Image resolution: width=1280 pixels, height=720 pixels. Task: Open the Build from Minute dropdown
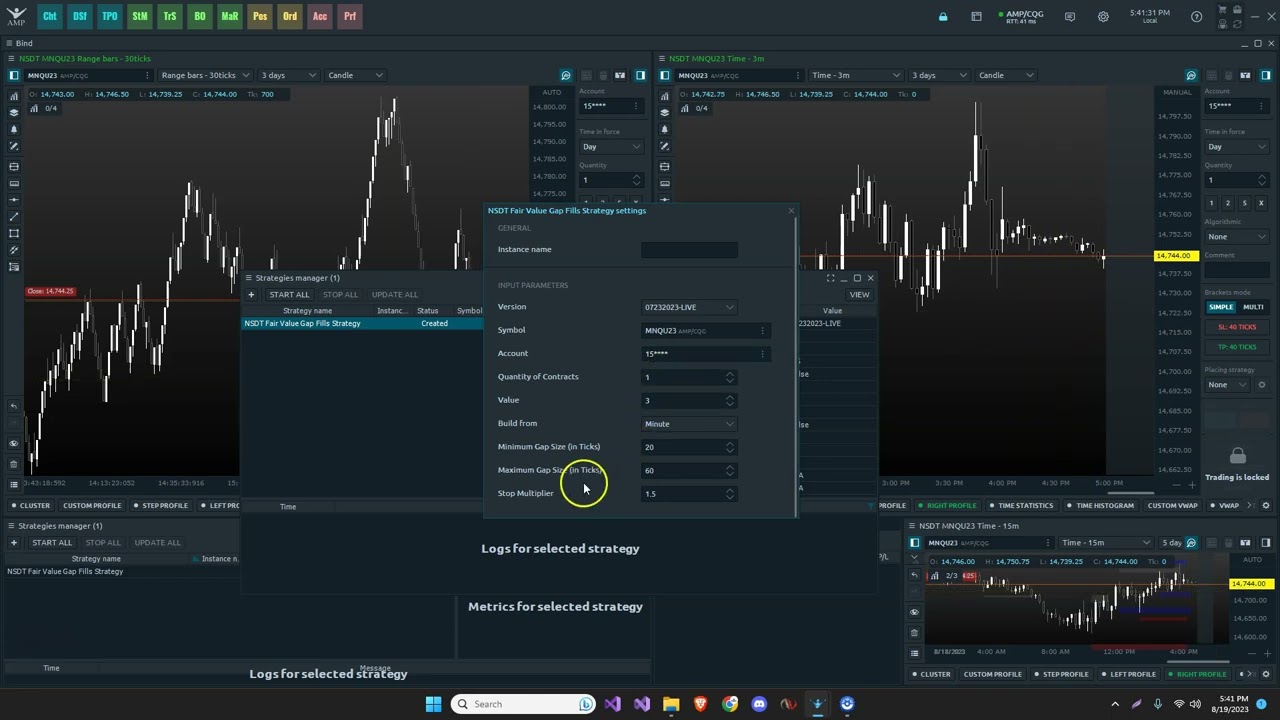point(689,424)
